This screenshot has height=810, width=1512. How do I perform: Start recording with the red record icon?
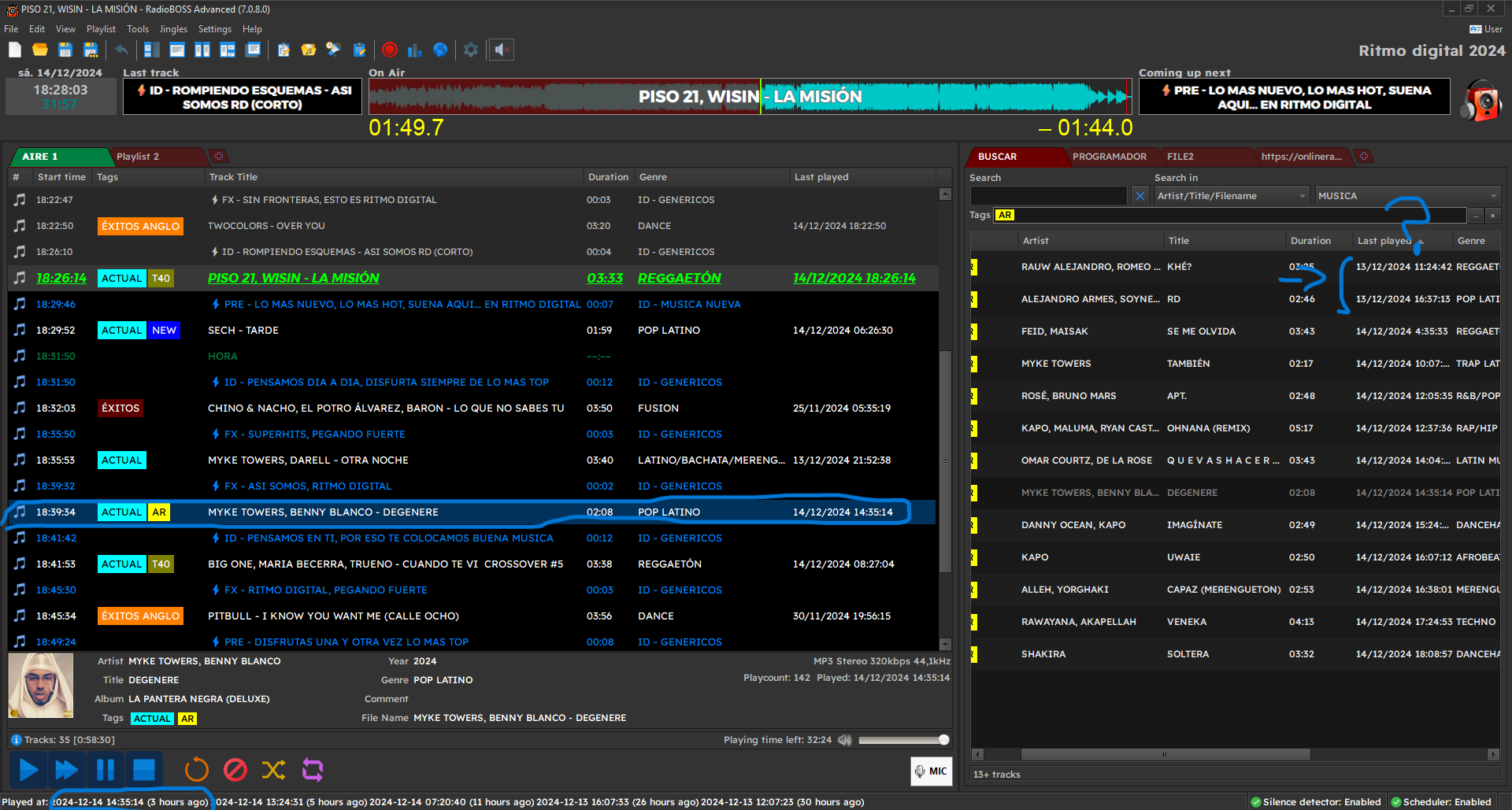390,50
